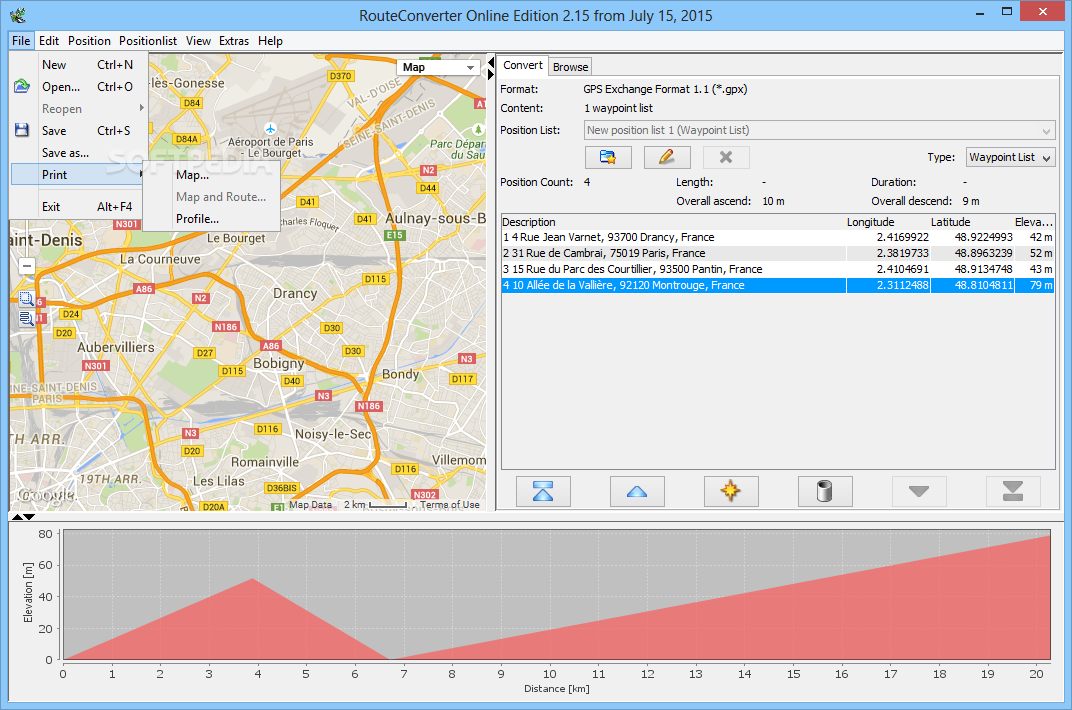The width and height of the screenshot is (1072, 710).
Task: Move selected position to bottom
Action: [1013, 491]
